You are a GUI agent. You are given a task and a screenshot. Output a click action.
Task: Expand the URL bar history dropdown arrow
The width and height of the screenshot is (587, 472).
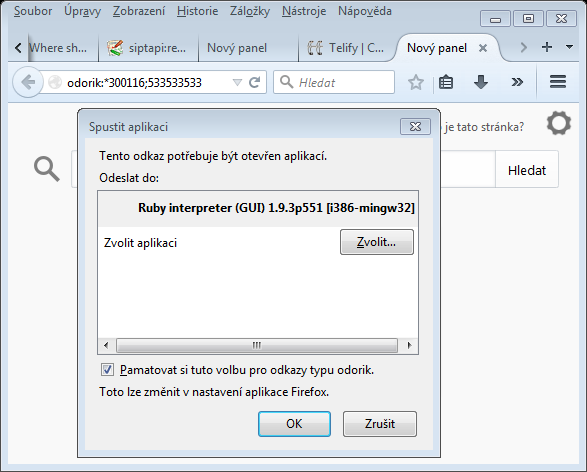(x=237, y=82)
